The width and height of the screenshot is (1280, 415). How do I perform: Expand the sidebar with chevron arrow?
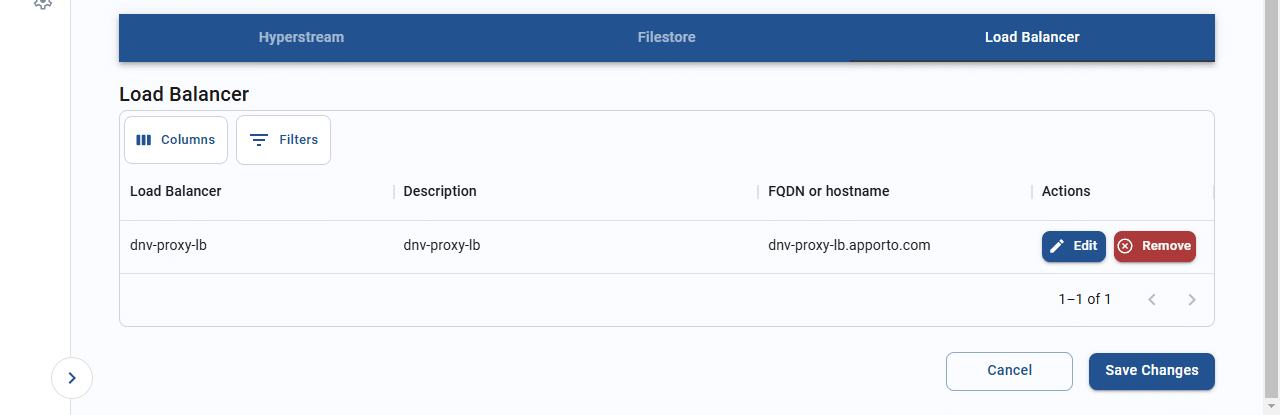click(x=72, y=378)
